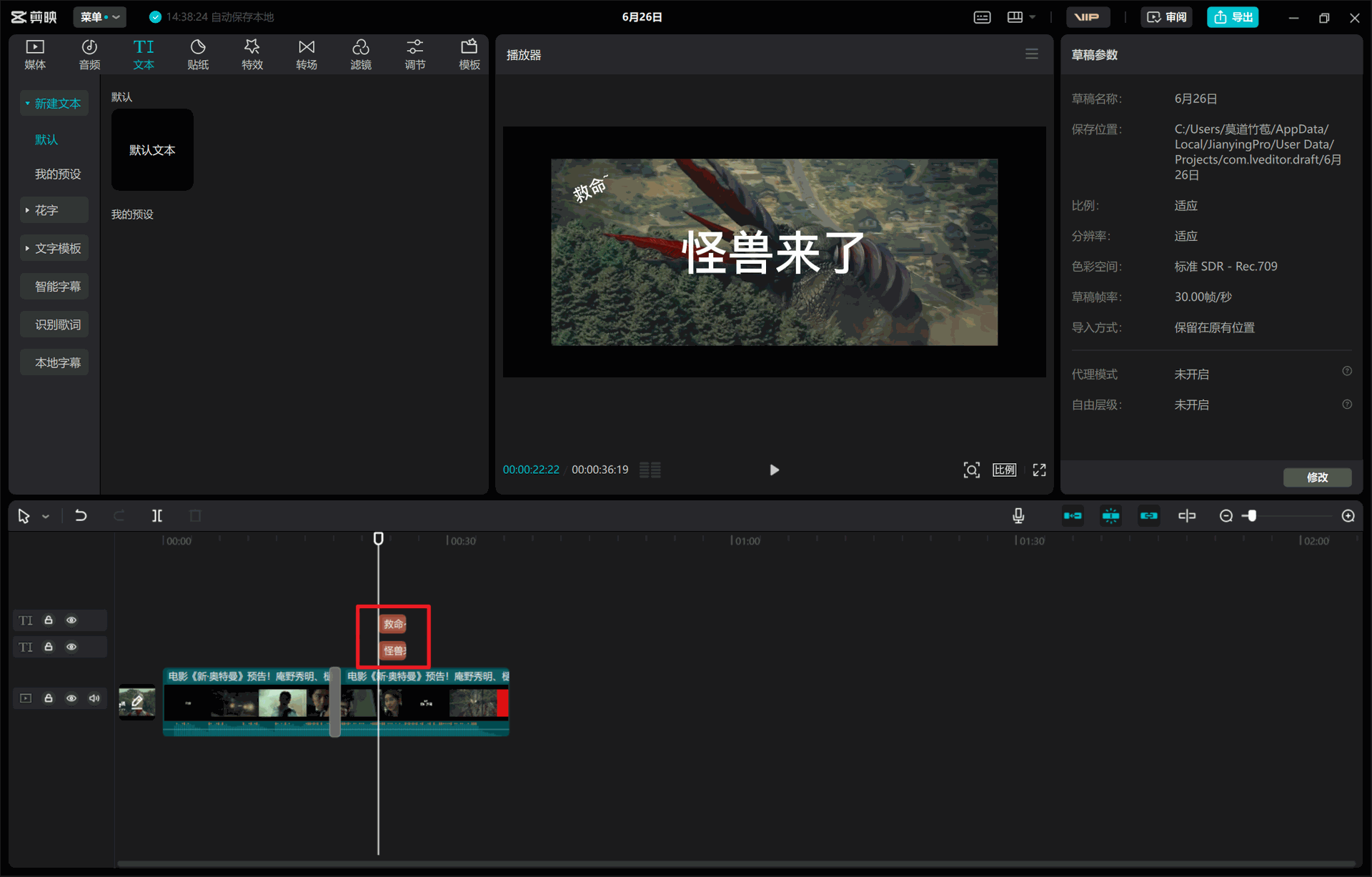
Task: Start voice-over recording with the microphone
Action: pyautogui.click(x=1018, y=516)
